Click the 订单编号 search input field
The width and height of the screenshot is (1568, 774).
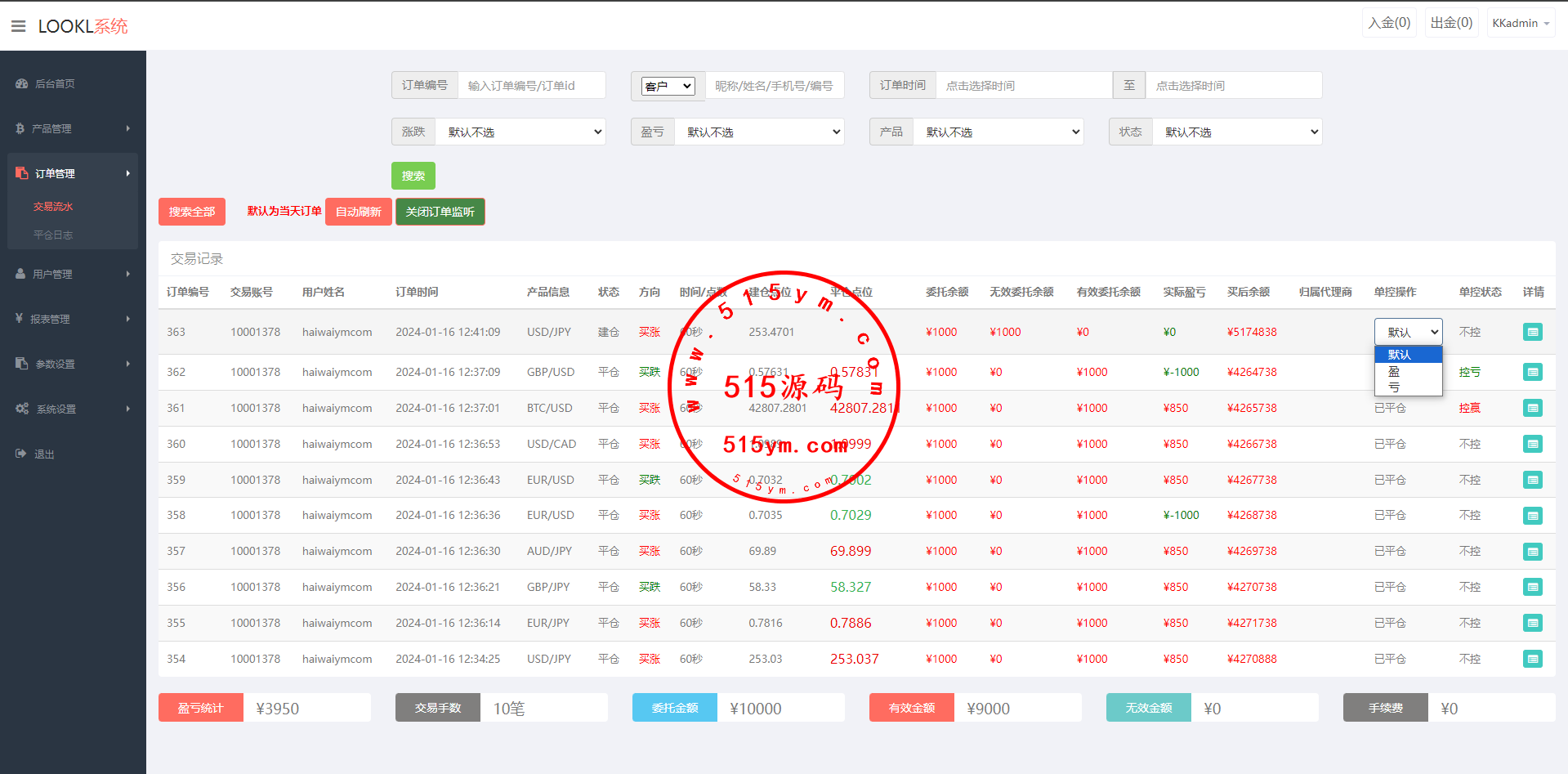[x=531, y=86]
